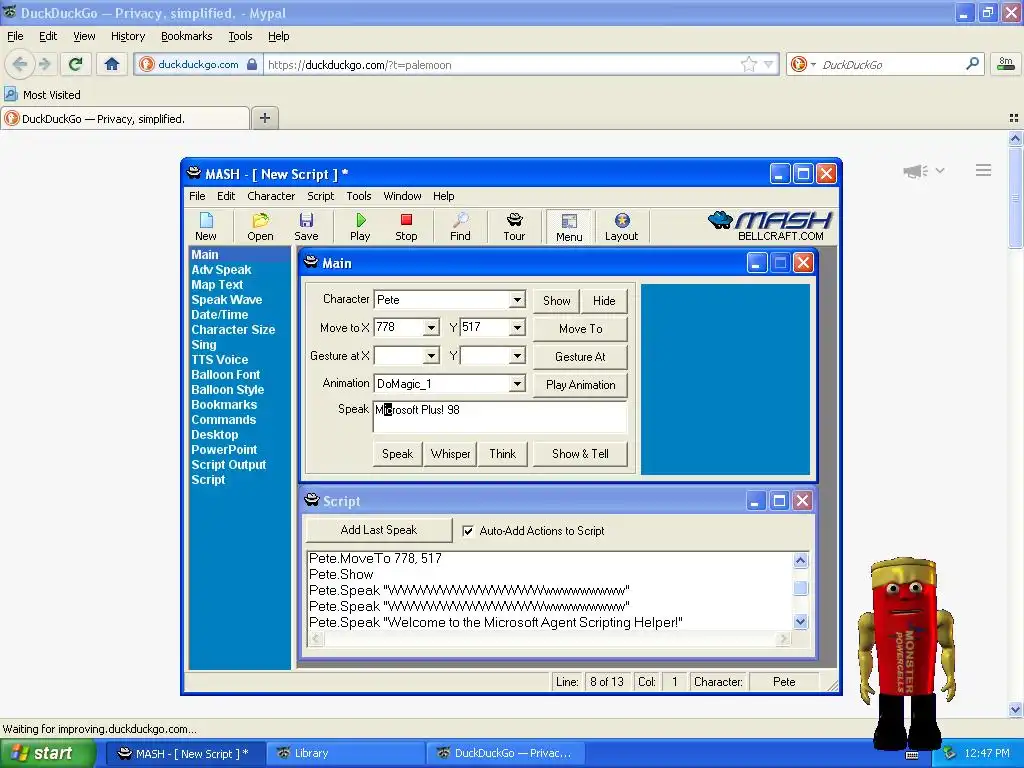The image size is (1024, 768).
Task: Click the Hide character button
Action: point(604,300)
